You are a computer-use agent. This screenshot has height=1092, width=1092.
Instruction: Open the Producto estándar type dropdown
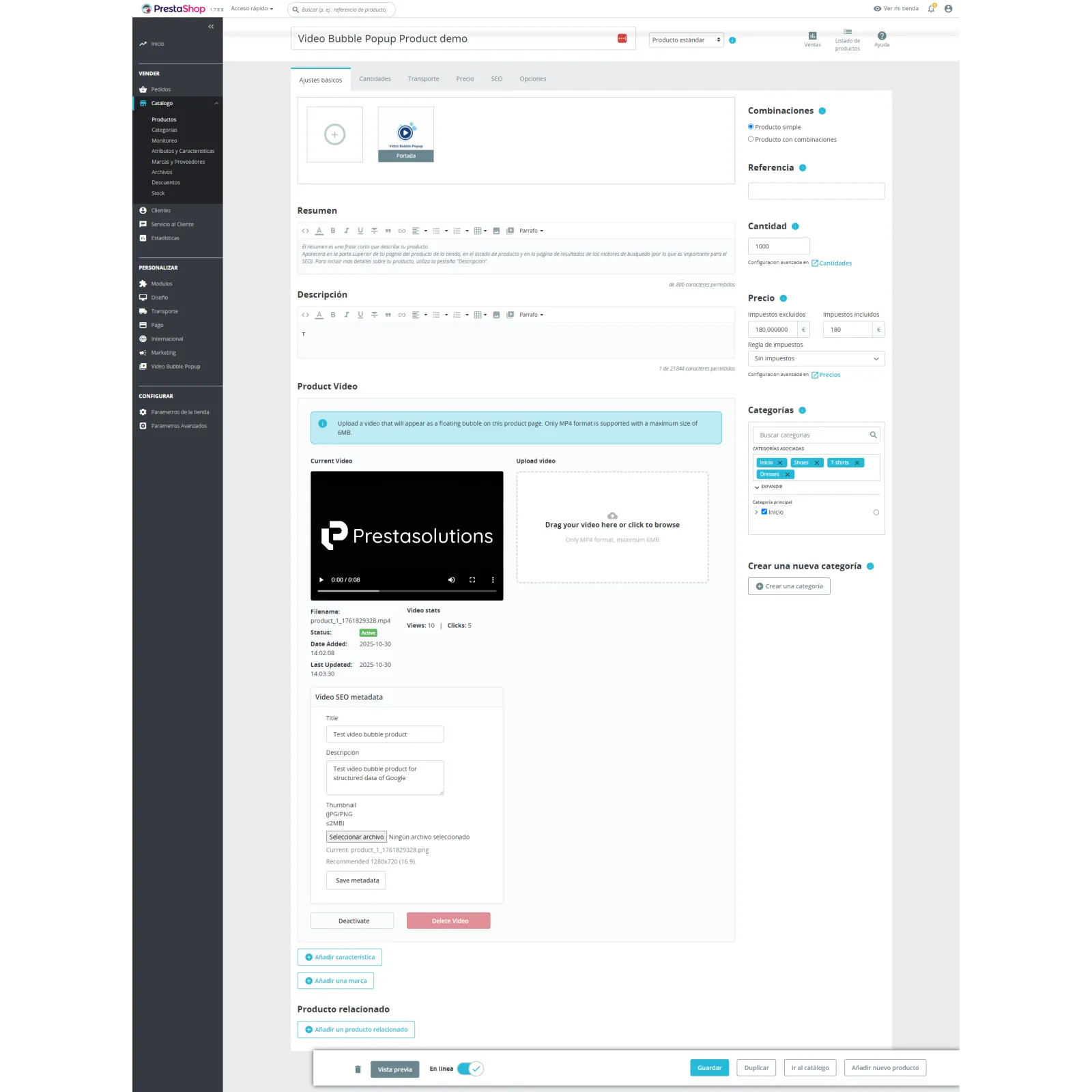(685, 40)
